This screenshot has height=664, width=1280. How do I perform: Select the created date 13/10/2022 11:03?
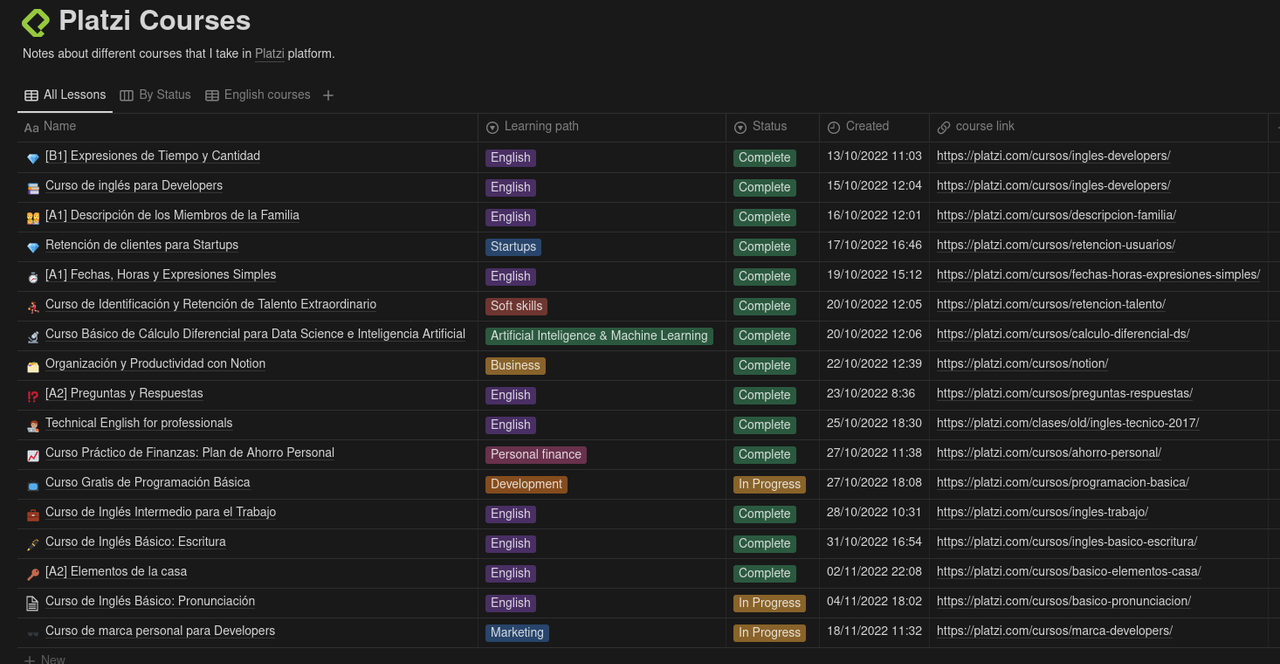pyautogui.click(x=874, y=157)
